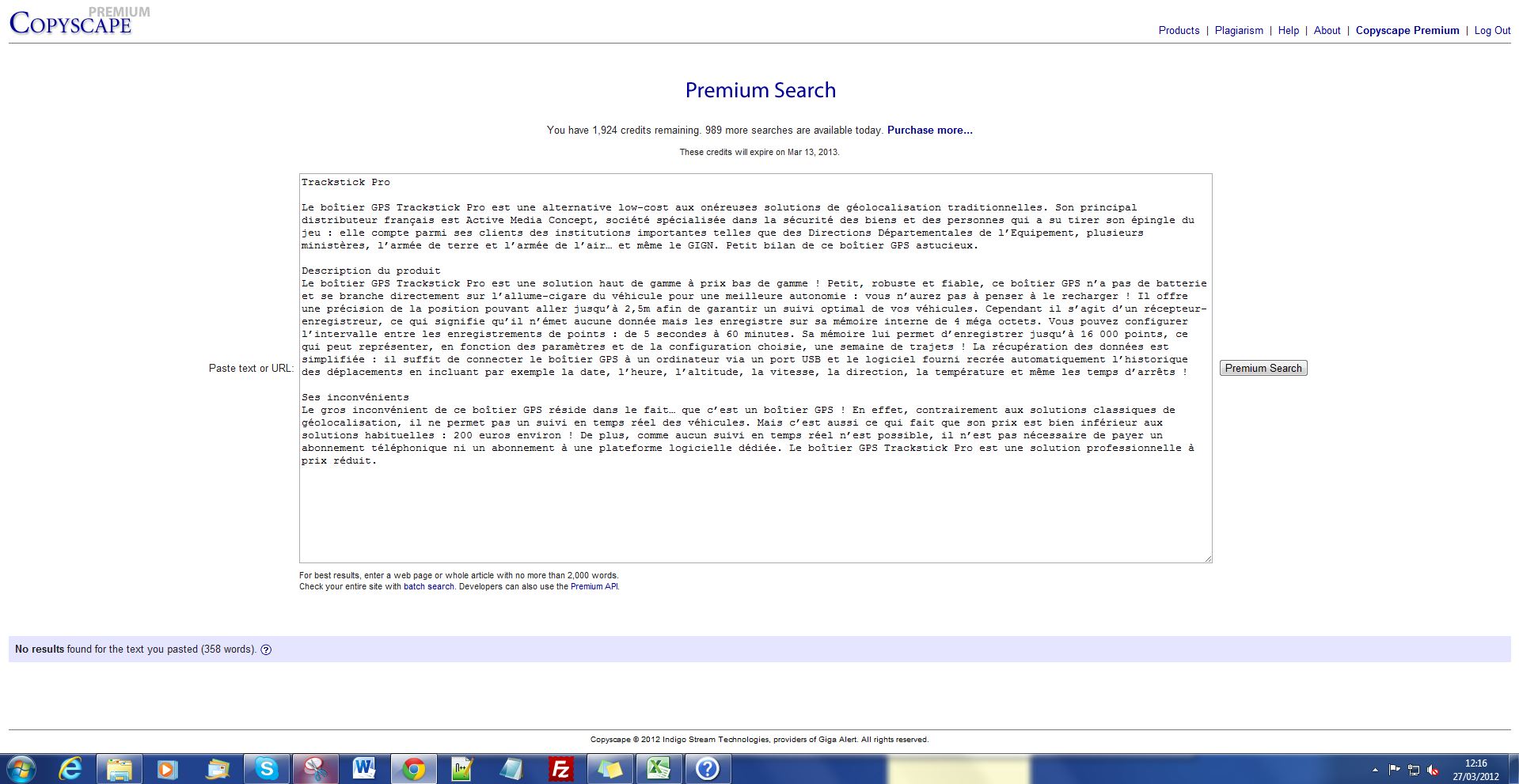Viewport: 1519px width, 784px height.
Task: Open Notepad++ from the taskbar
Action: pos(462,768)
